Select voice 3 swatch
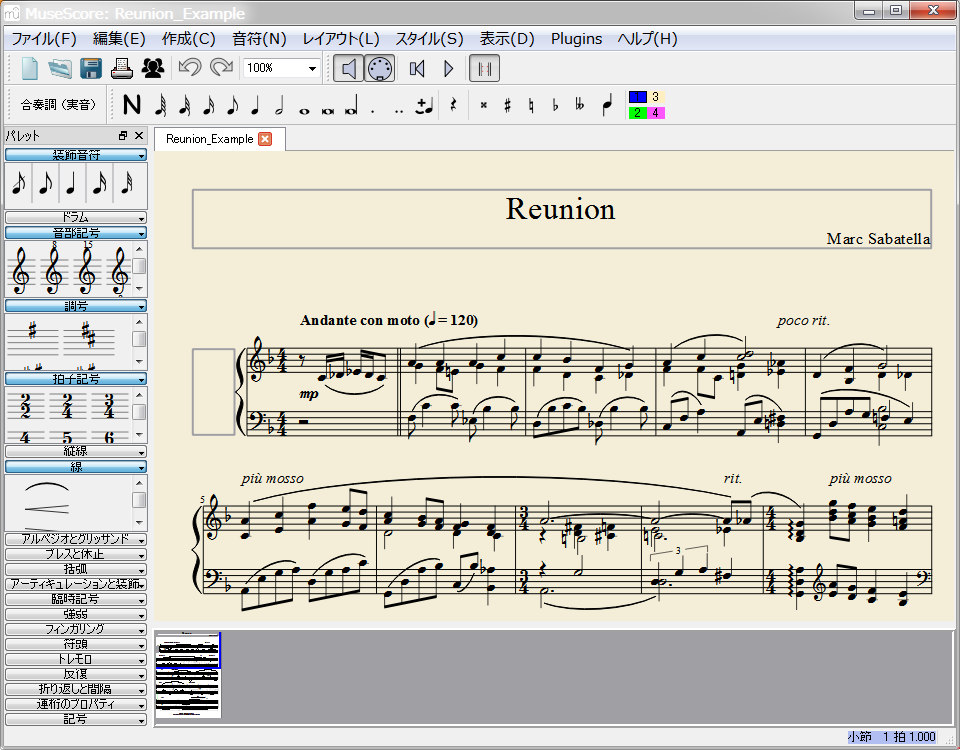The image size is (960, 750). click(656, 97)
